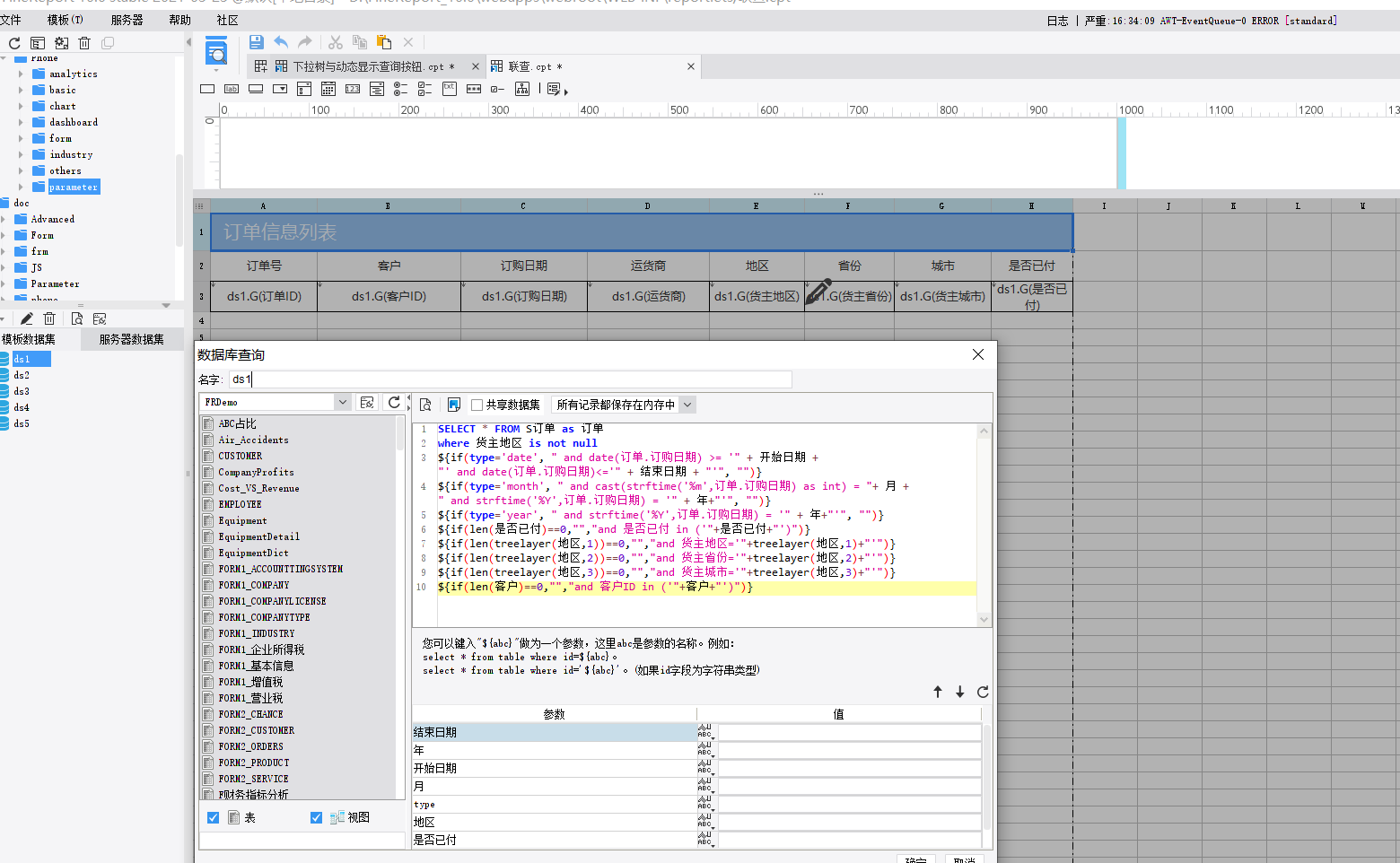This screenshot has height=863, width=1400.
Task: Open the 社区 menu
Action: tap(227, 20)
